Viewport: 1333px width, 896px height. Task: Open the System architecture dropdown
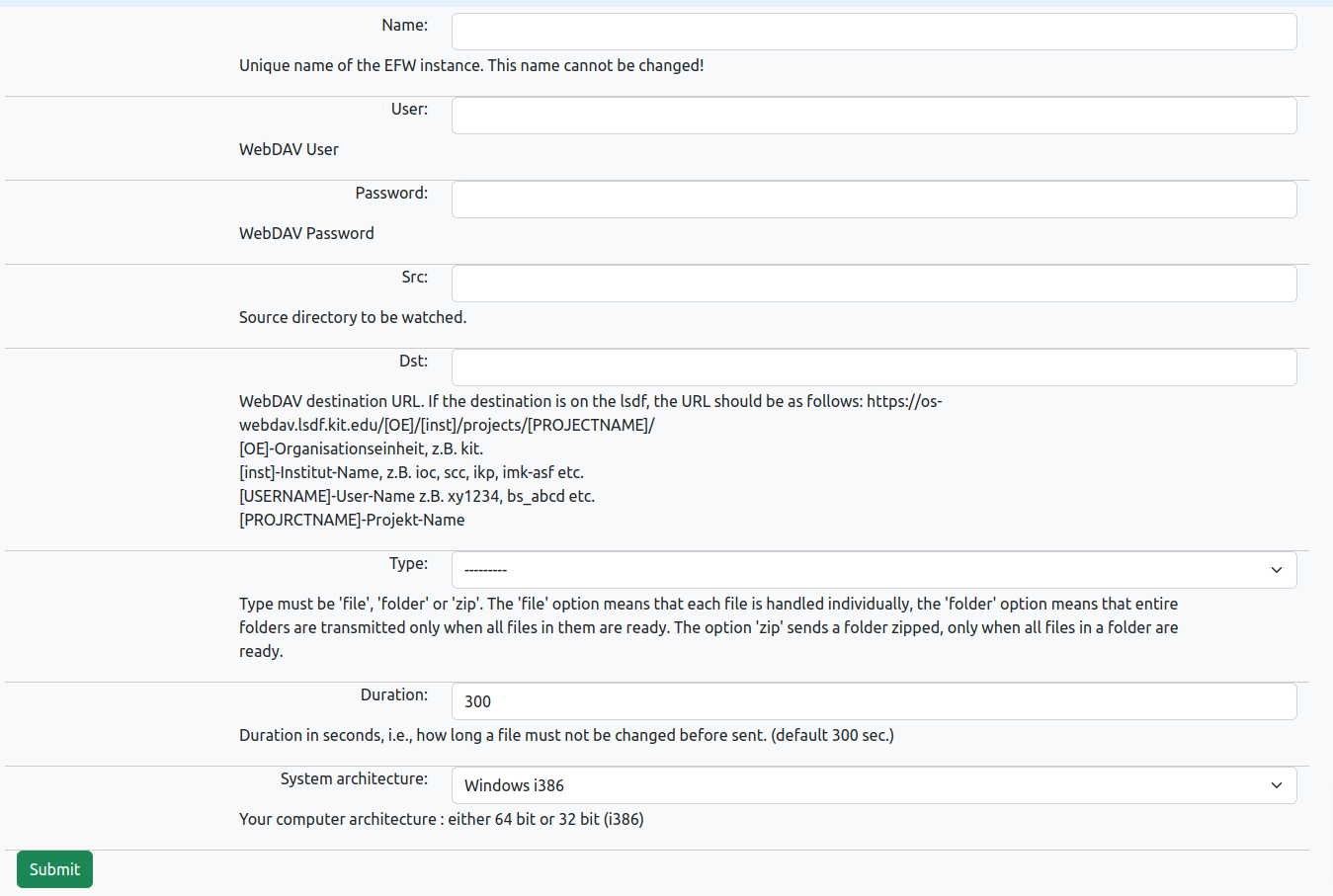click(x=874, y=784)
